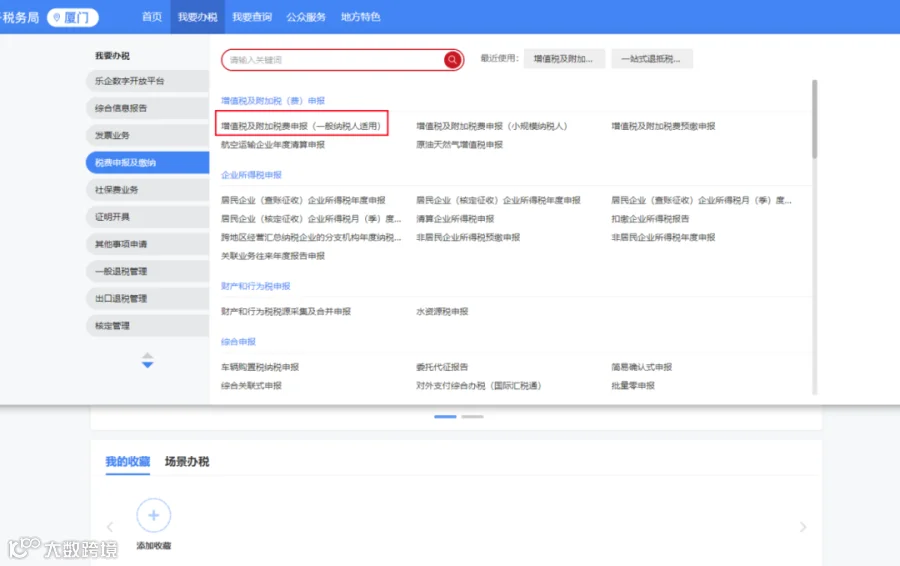
Task: Select 发票业务 in the sidebar
Action: pos(148,135)
